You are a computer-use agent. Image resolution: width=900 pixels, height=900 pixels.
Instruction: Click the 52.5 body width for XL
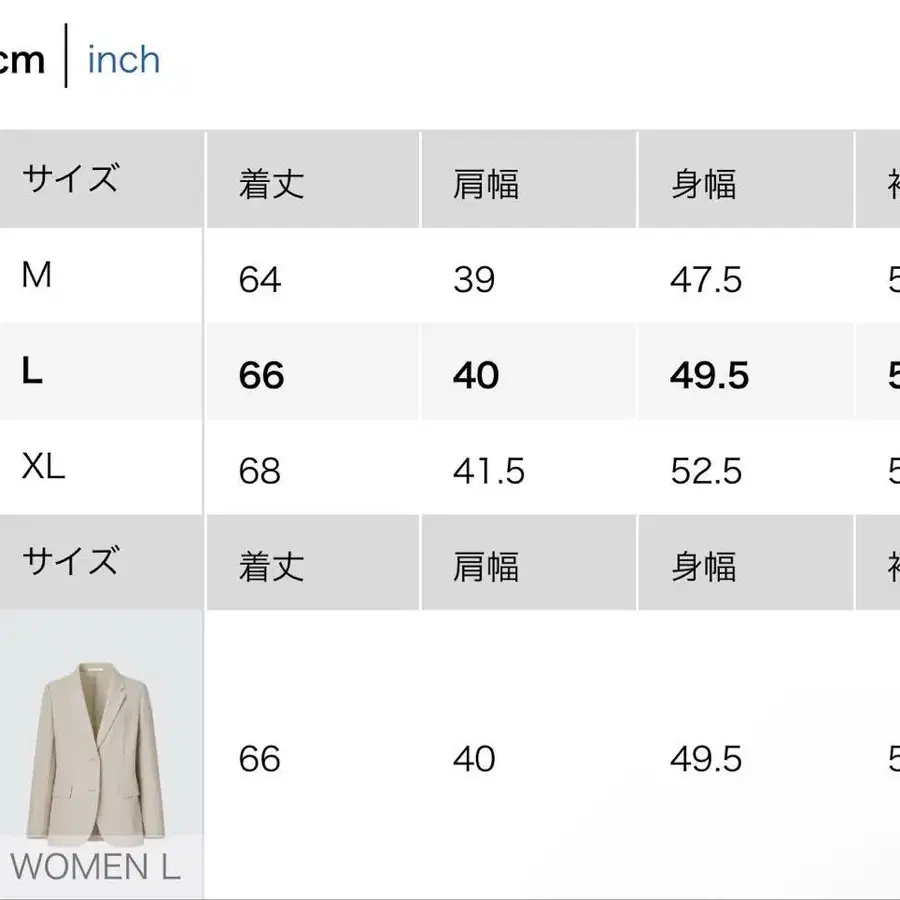tap(706, 471)
